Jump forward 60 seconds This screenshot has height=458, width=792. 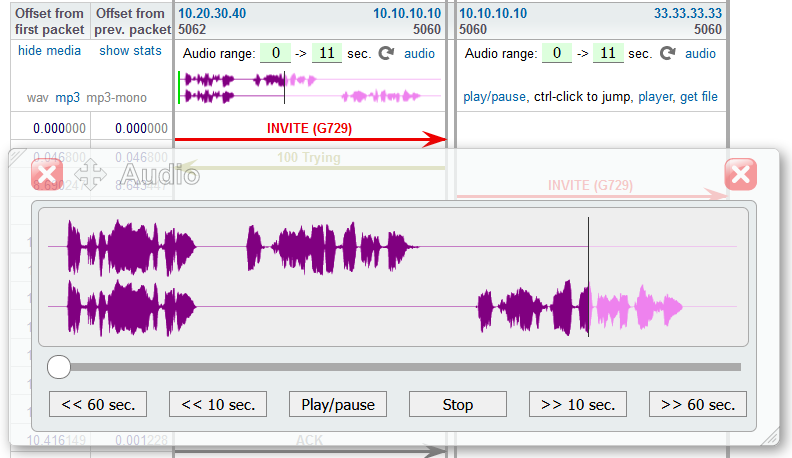[698, 404]
